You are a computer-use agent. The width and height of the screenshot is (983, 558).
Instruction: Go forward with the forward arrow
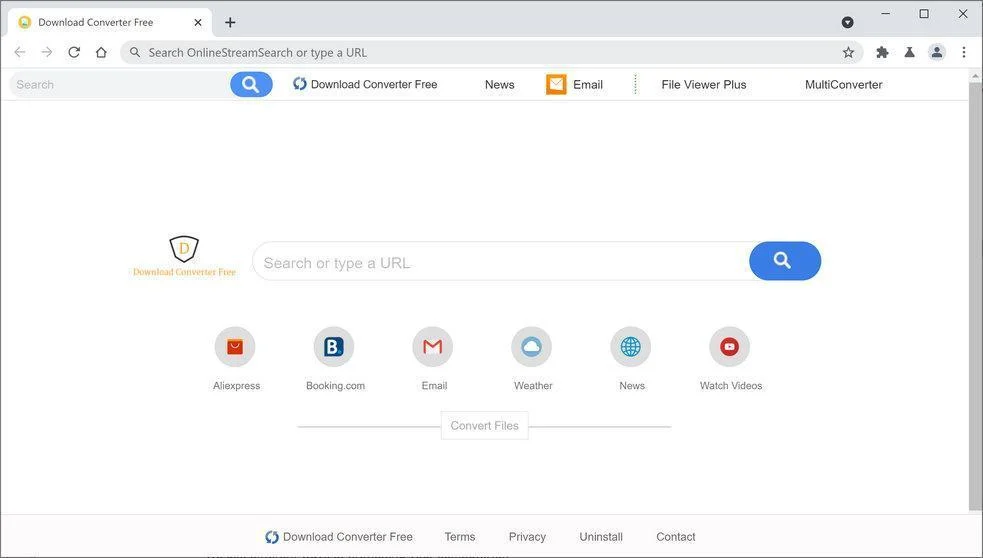point(47,52)
